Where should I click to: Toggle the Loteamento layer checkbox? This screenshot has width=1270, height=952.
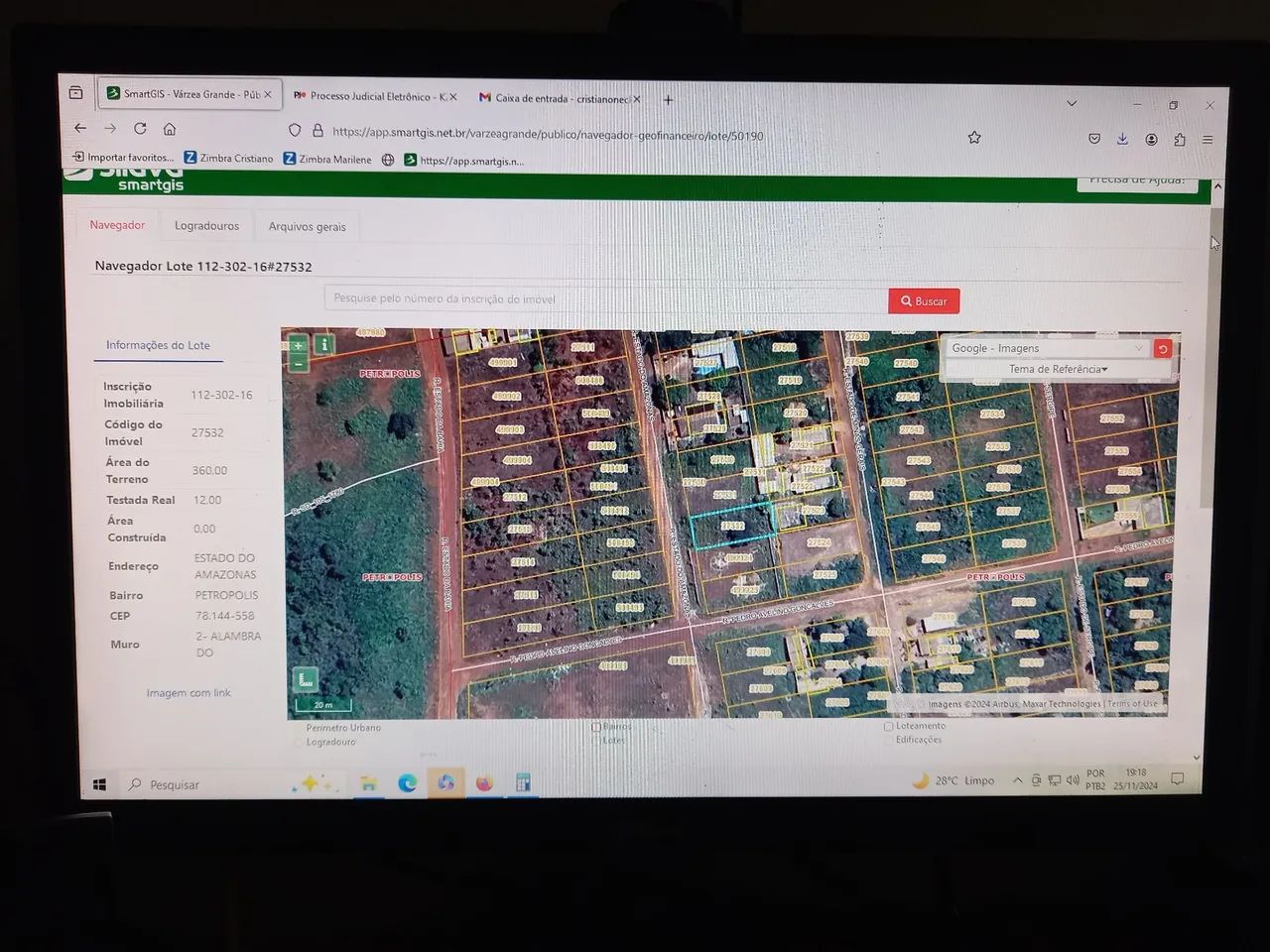point(888,726)
